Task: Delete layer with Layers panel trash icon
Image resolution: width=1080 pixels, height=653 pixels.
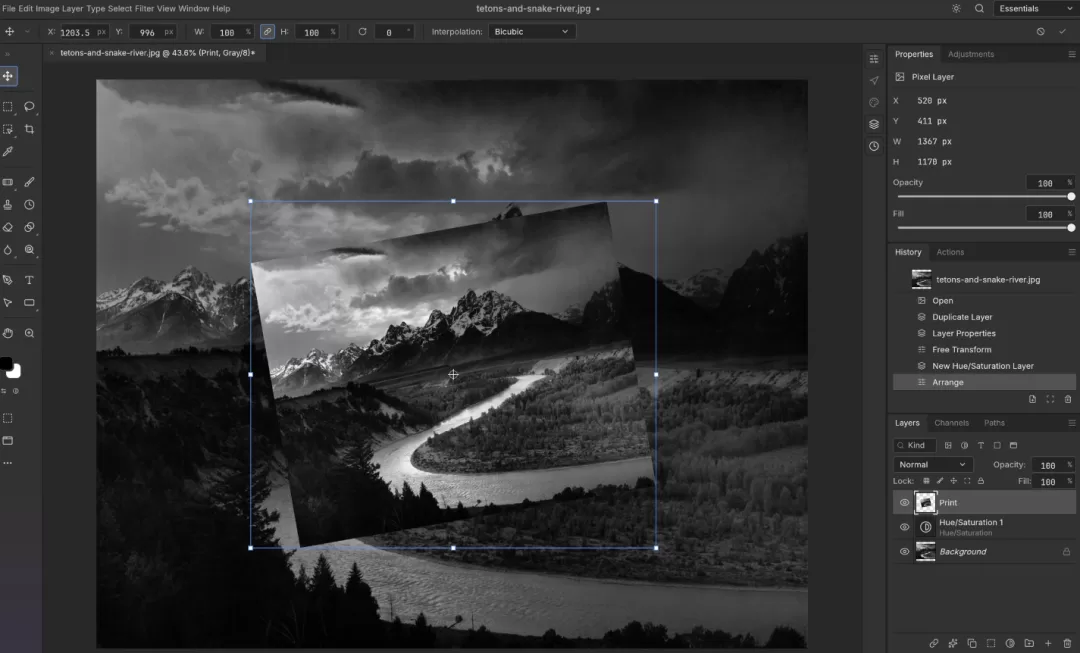Action: (1067, 643)
